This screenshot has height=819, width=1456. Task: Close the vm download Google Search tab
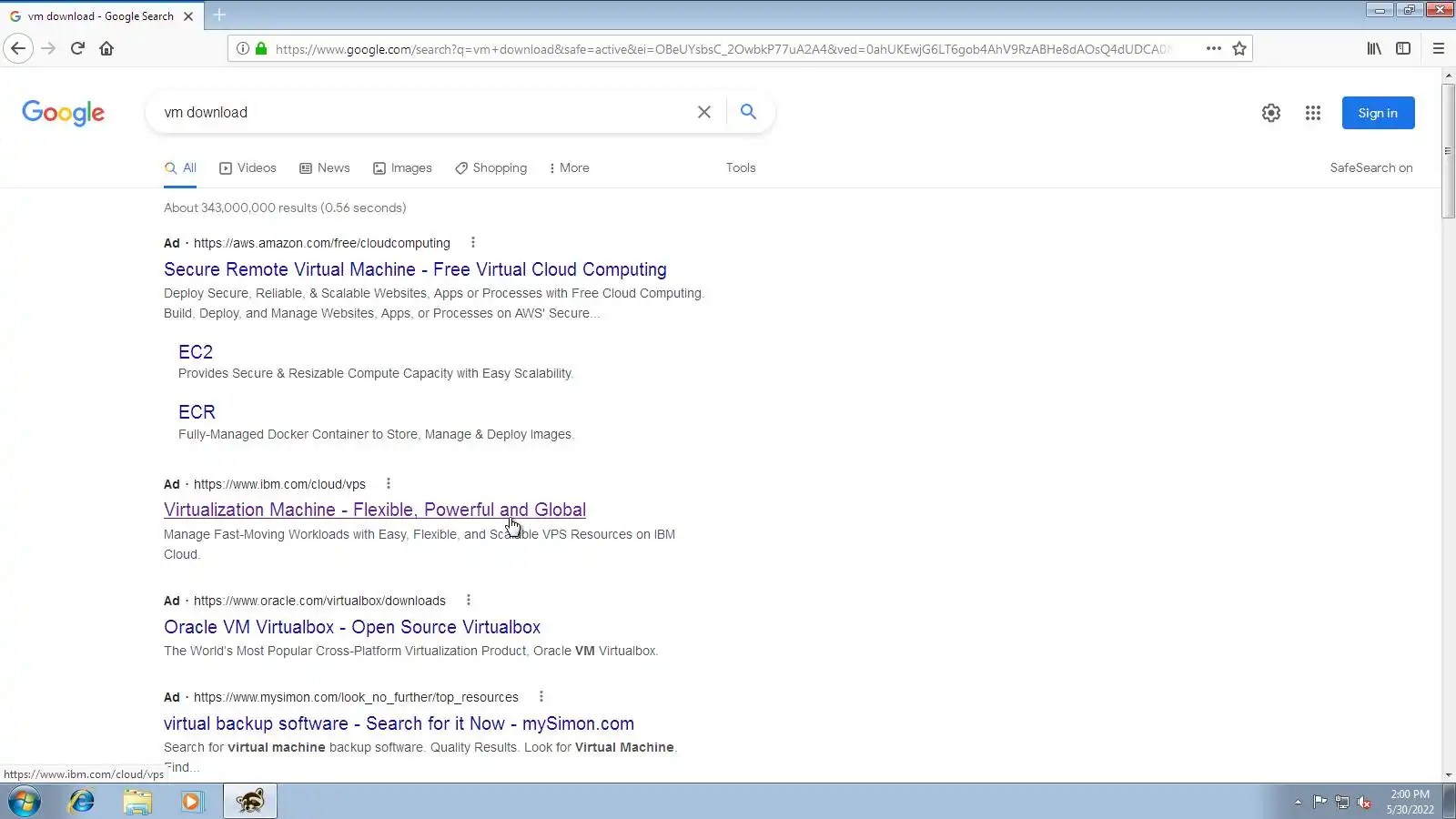click(x=188, y=16)
